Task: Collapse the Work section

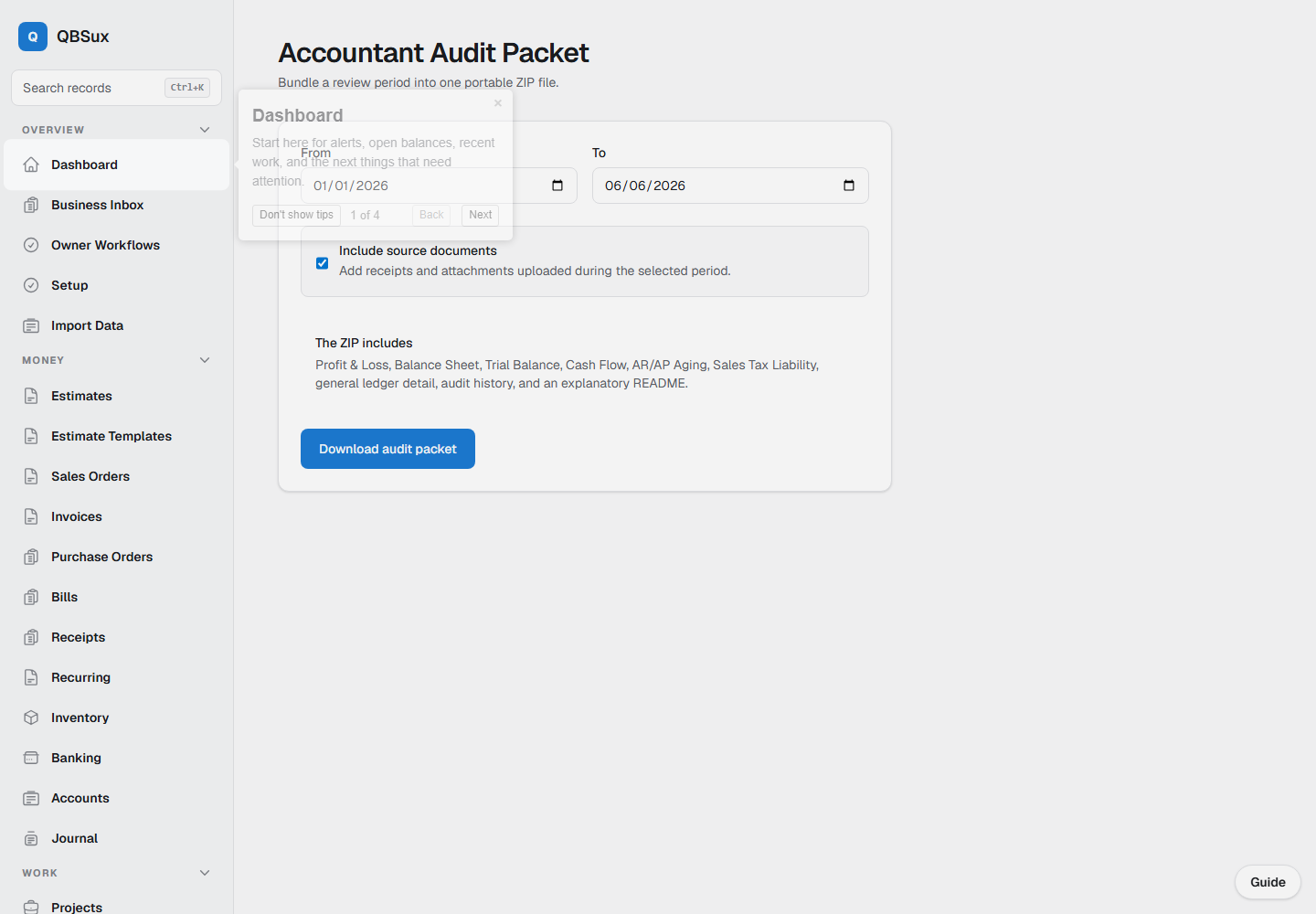Action: 205,873
